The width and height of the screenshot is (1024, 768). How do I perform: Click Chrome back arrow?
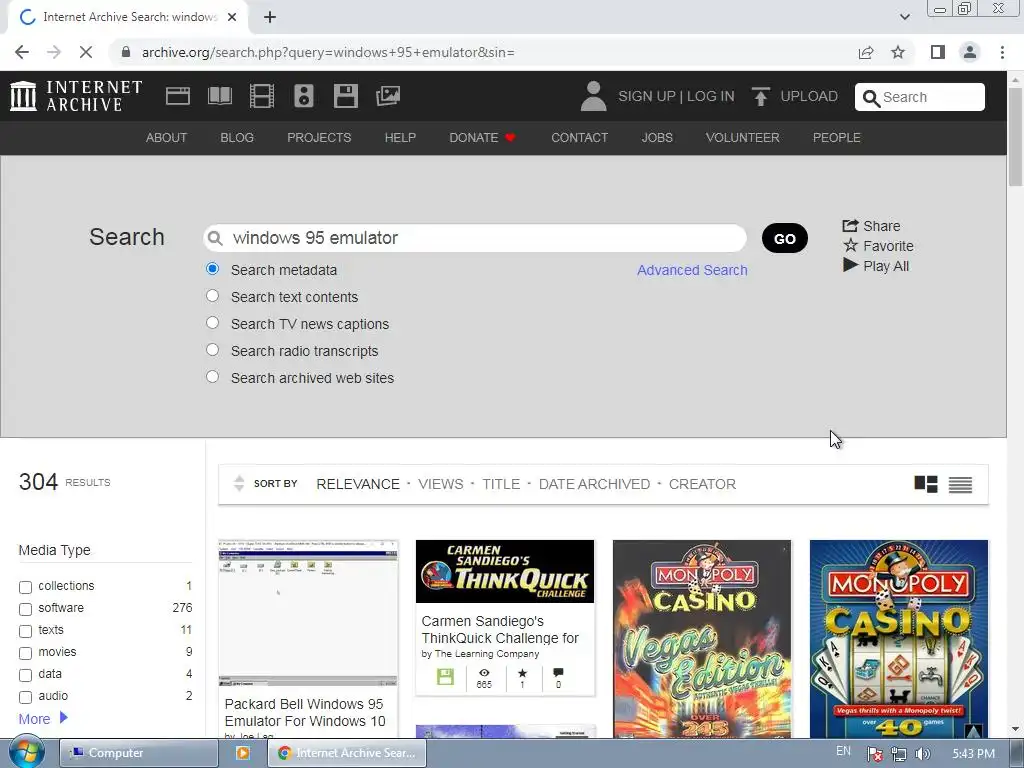(x=22, y=52)
